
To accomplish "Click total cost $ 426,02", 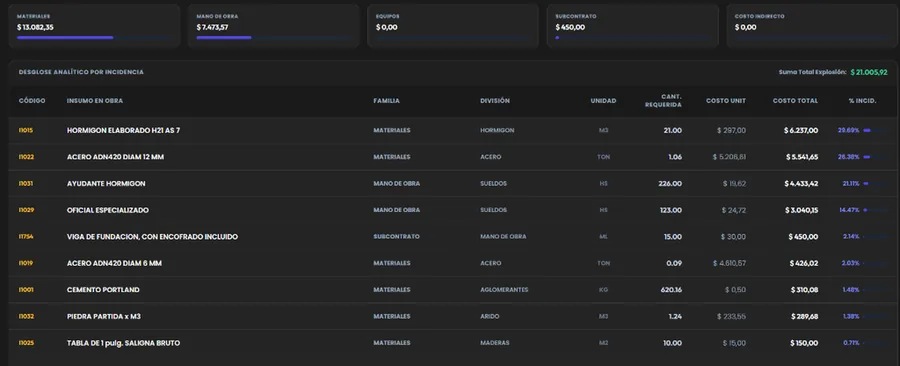I will (804, 263).
